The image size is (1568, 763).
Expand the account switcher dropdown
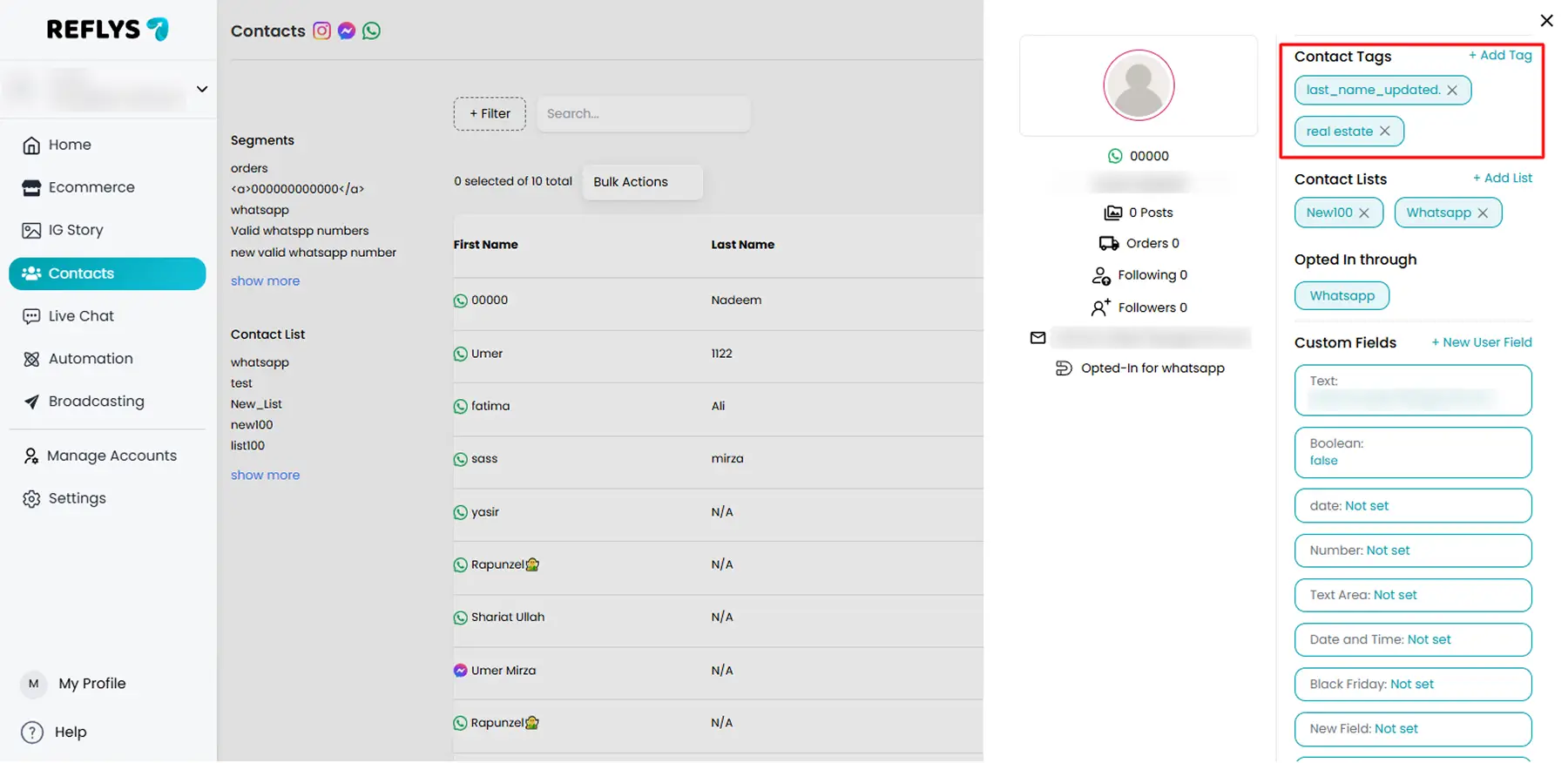click(202, 89)
